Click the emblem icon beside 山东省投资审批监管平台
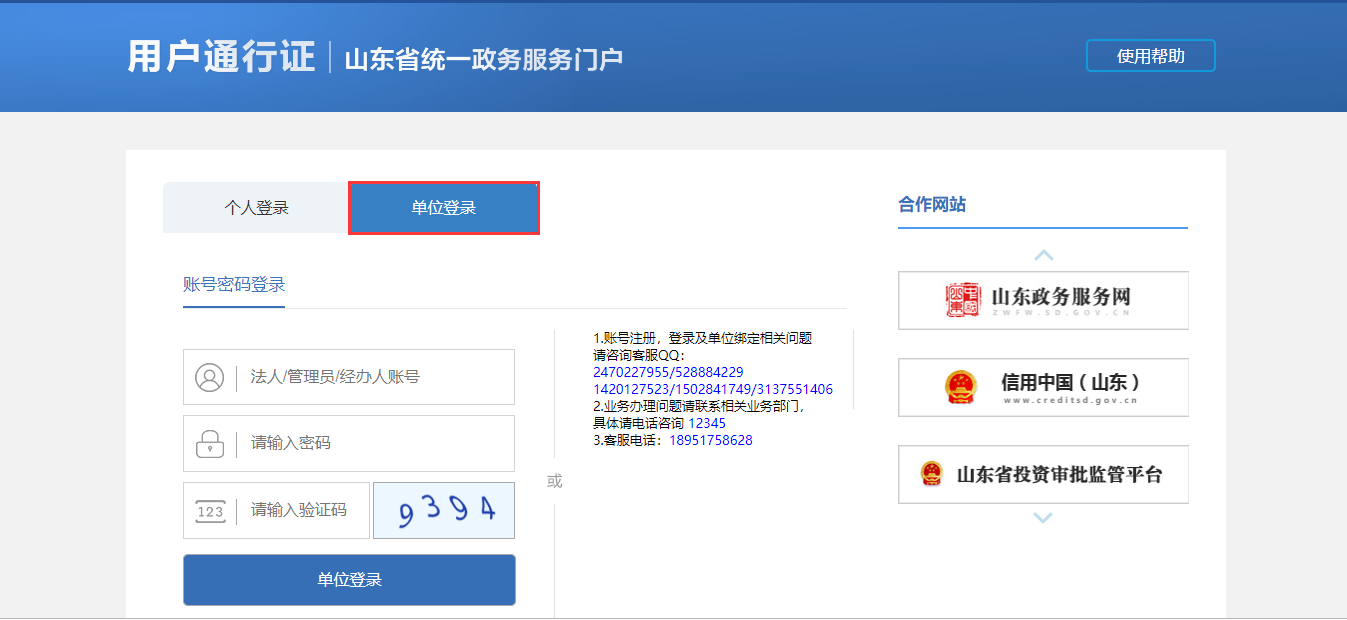This screenshot has width=1347, height=620. pos(932,474)
